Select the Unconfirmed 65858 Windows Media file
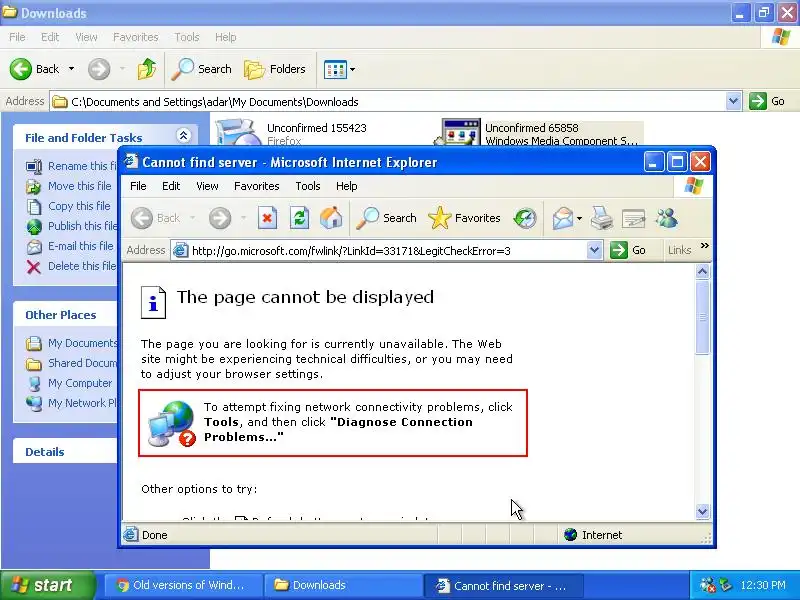Screen dimensions: 800x600 click(x=538, y=133)
